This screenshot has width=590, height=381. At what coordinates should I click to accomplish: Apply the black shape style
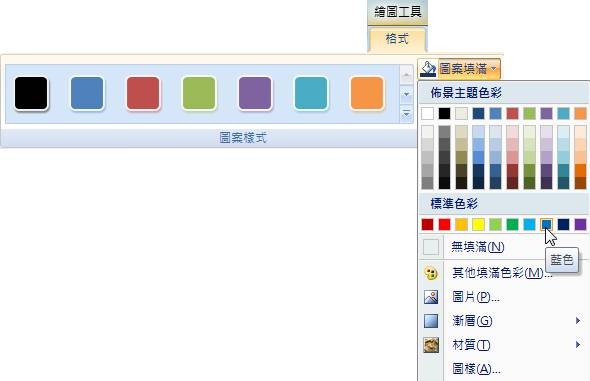(31, 93)
